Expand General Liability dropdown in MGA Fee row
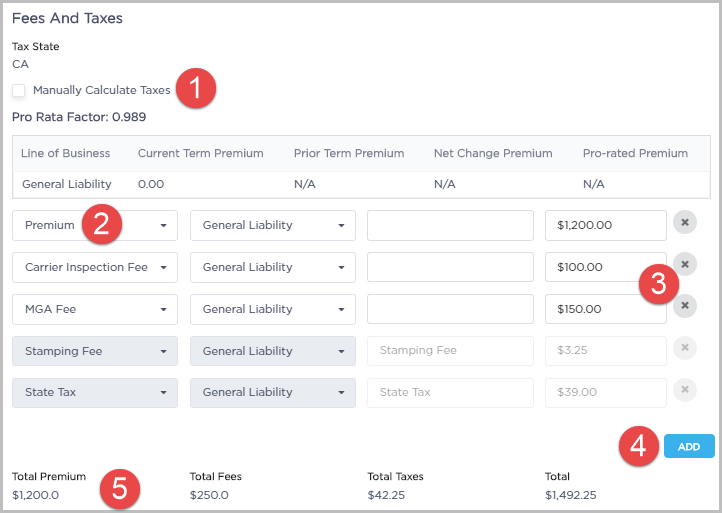The image size is (722, 513). 273,310
